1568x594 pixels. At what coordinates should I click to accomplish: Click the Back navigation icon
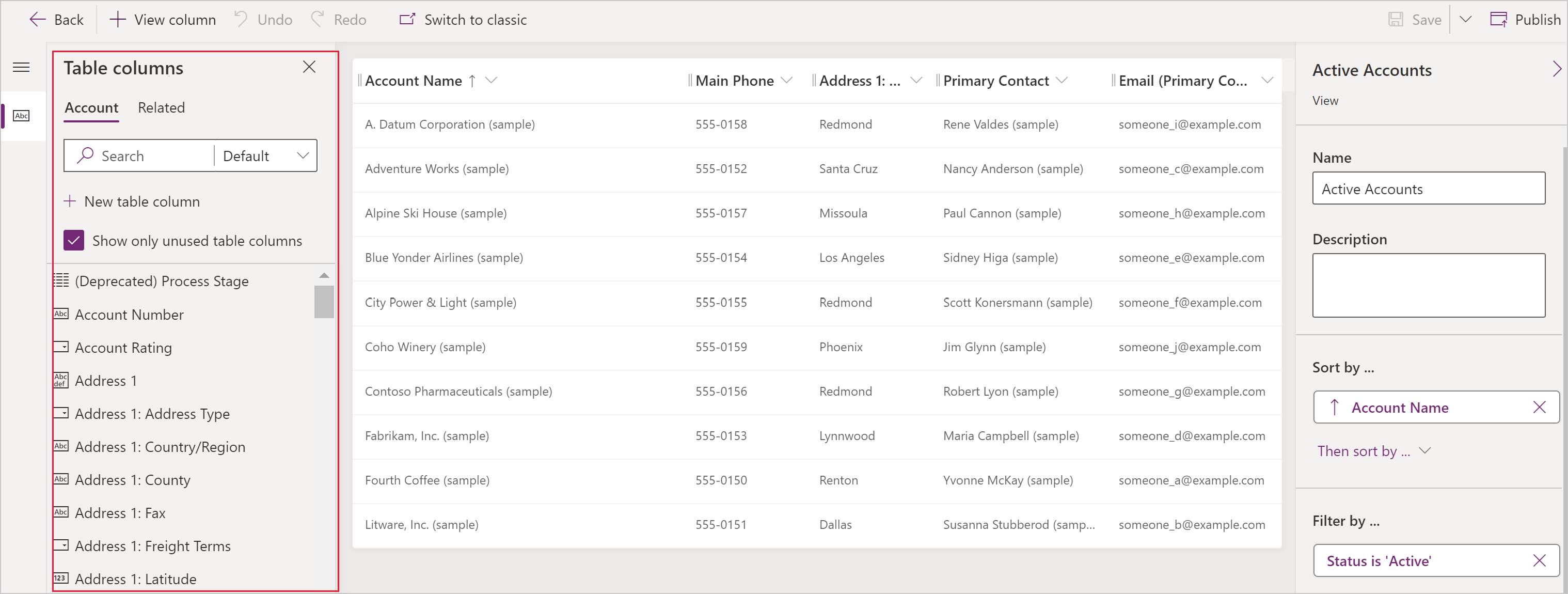tap(36, 18)
